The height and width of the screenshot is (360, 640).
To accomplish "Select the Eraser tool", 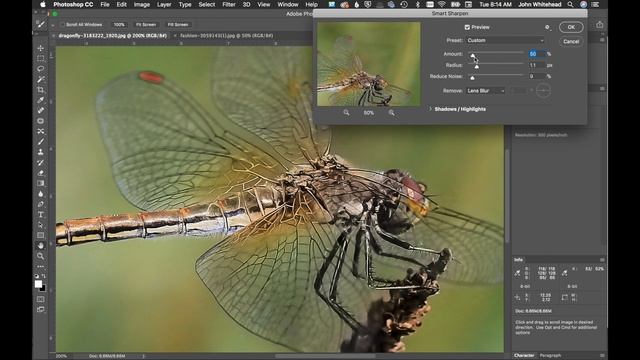I will (x=40, y=173).
